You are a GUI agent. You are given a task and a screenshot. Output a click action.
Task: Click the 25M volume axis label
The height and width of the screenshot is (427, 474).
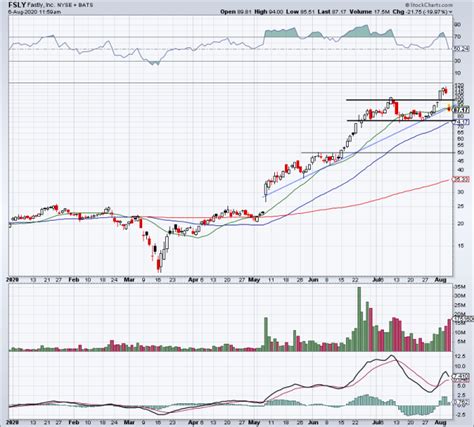point(459,305)
